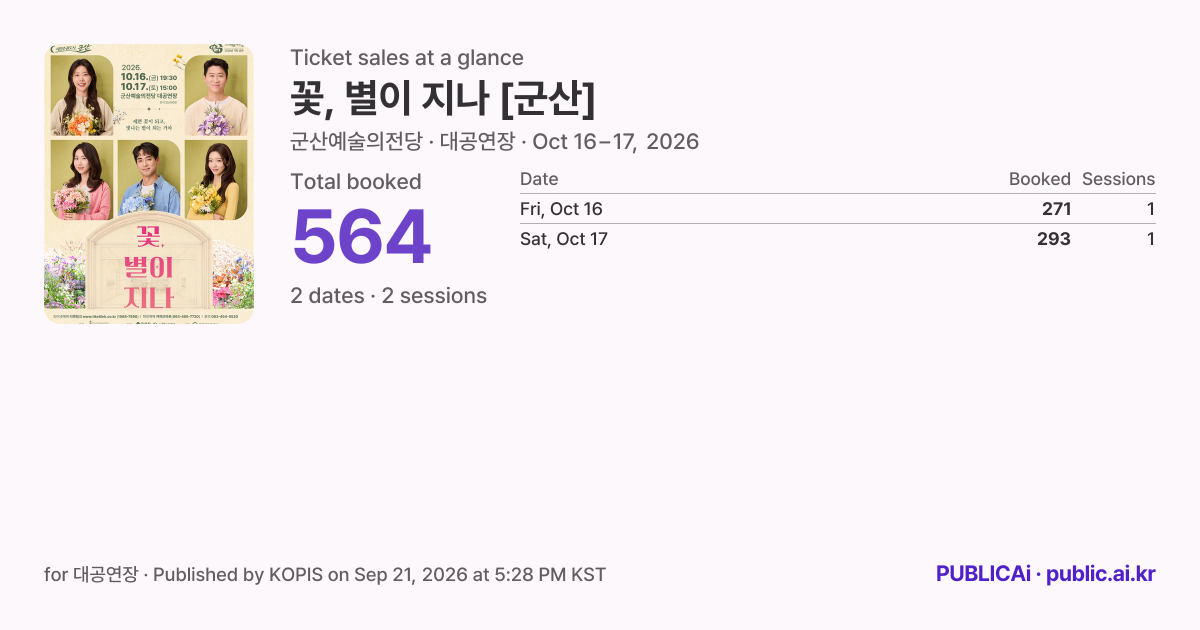Viewport: 1200px width, 630px height.
Task: Click the Oct 16–17, 2026 date range
Action: (616, 142)
